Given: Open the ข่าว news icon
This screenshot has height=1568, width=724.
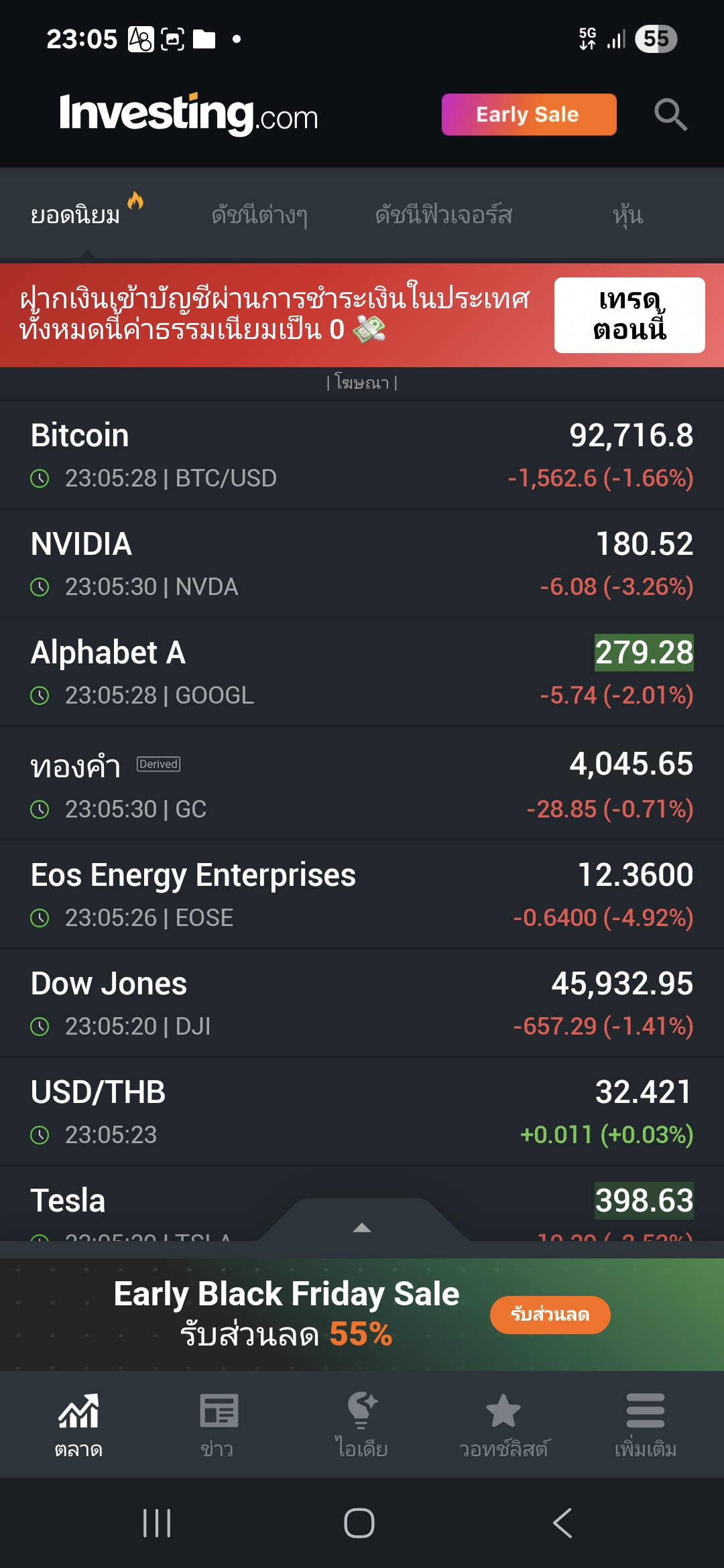Looking at the screenshot, I should tap(218, 1410).
